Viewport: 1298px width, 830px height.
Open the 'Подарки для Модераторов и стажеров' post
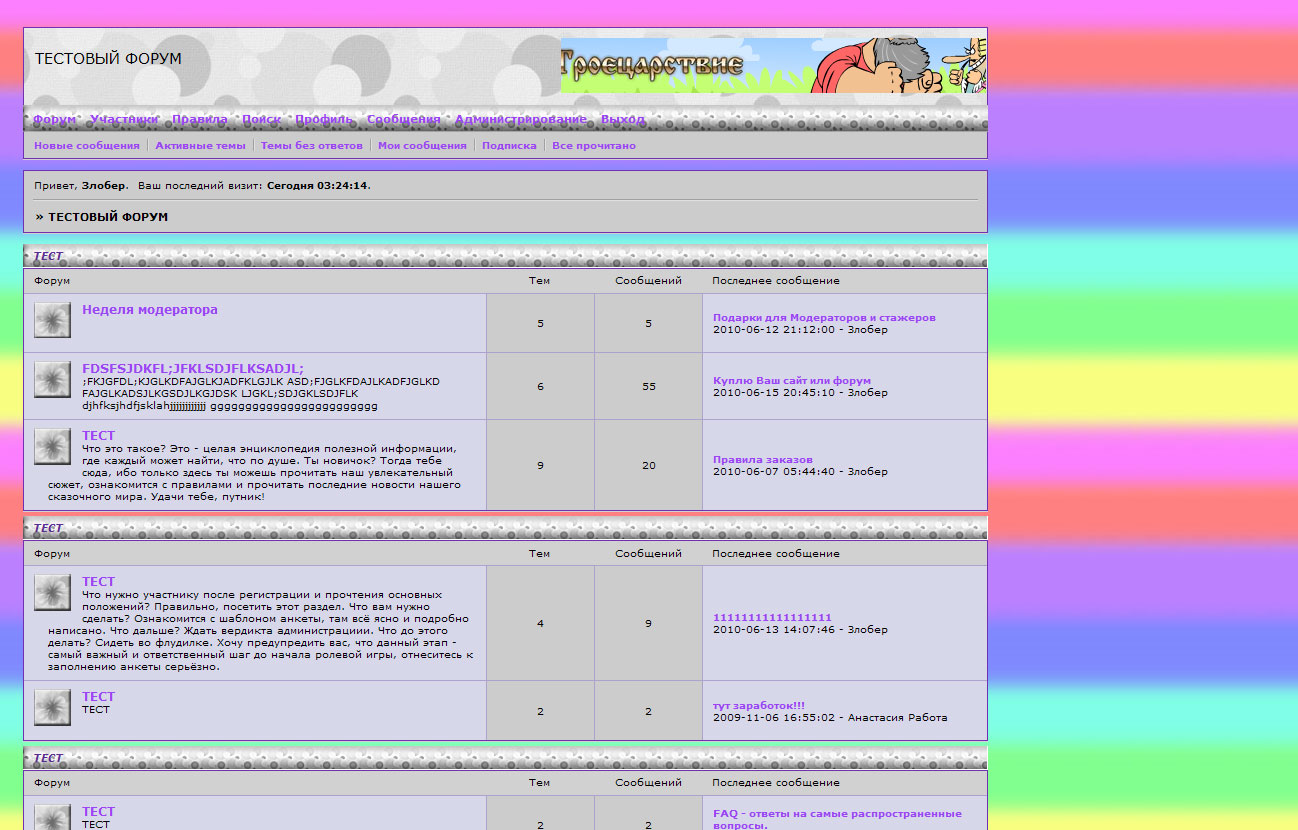pyautogui.click(x=824, y=318)
